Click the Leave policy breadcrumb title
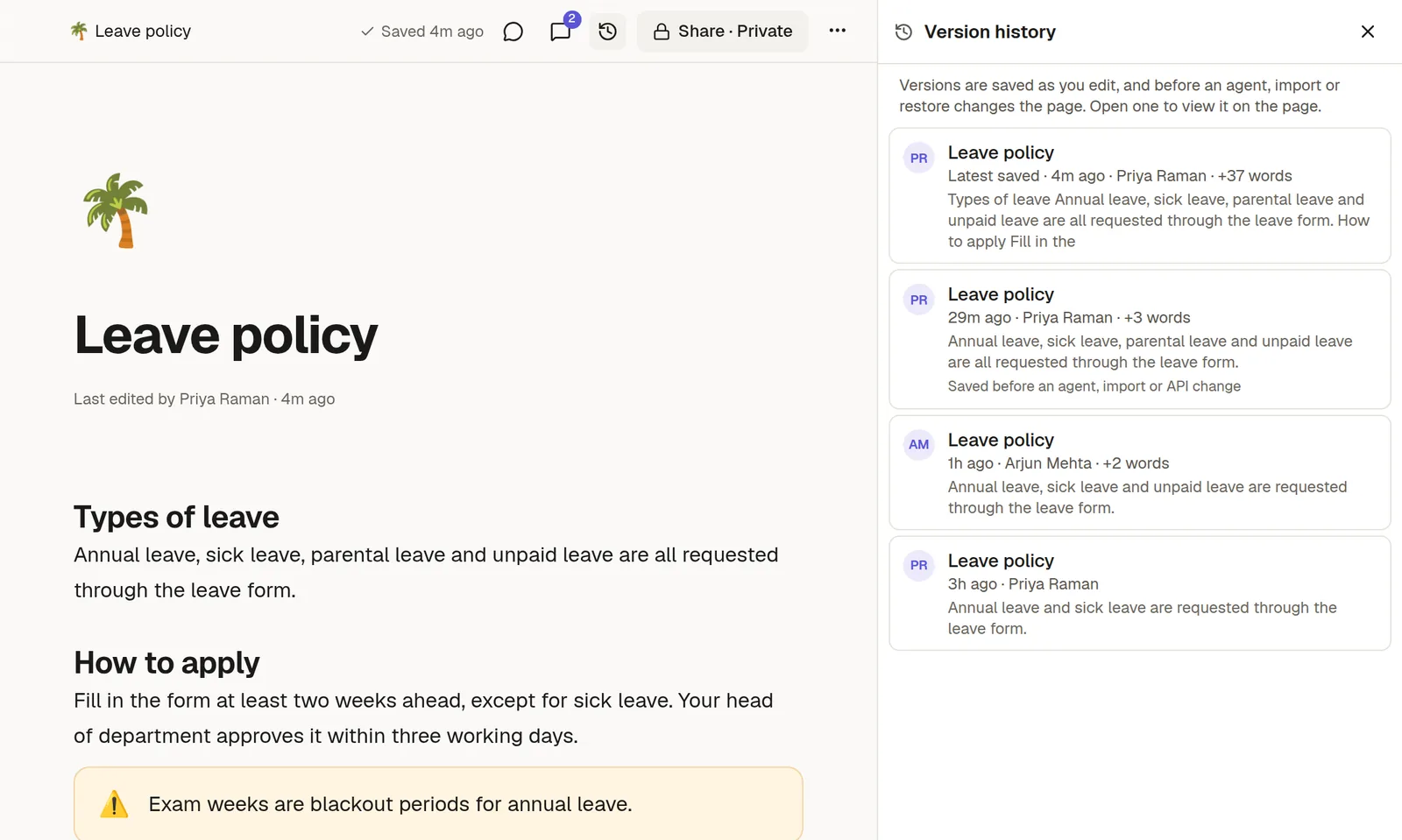Screen dimensions: 1402x840 tap(143, 32)
